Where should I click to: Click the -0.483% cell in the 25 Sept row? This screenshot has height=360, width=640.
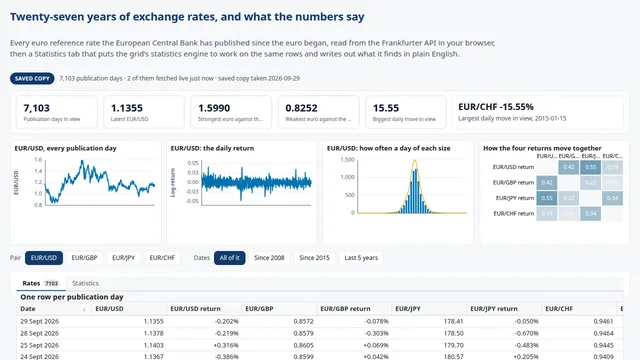(x=504, y=345)
